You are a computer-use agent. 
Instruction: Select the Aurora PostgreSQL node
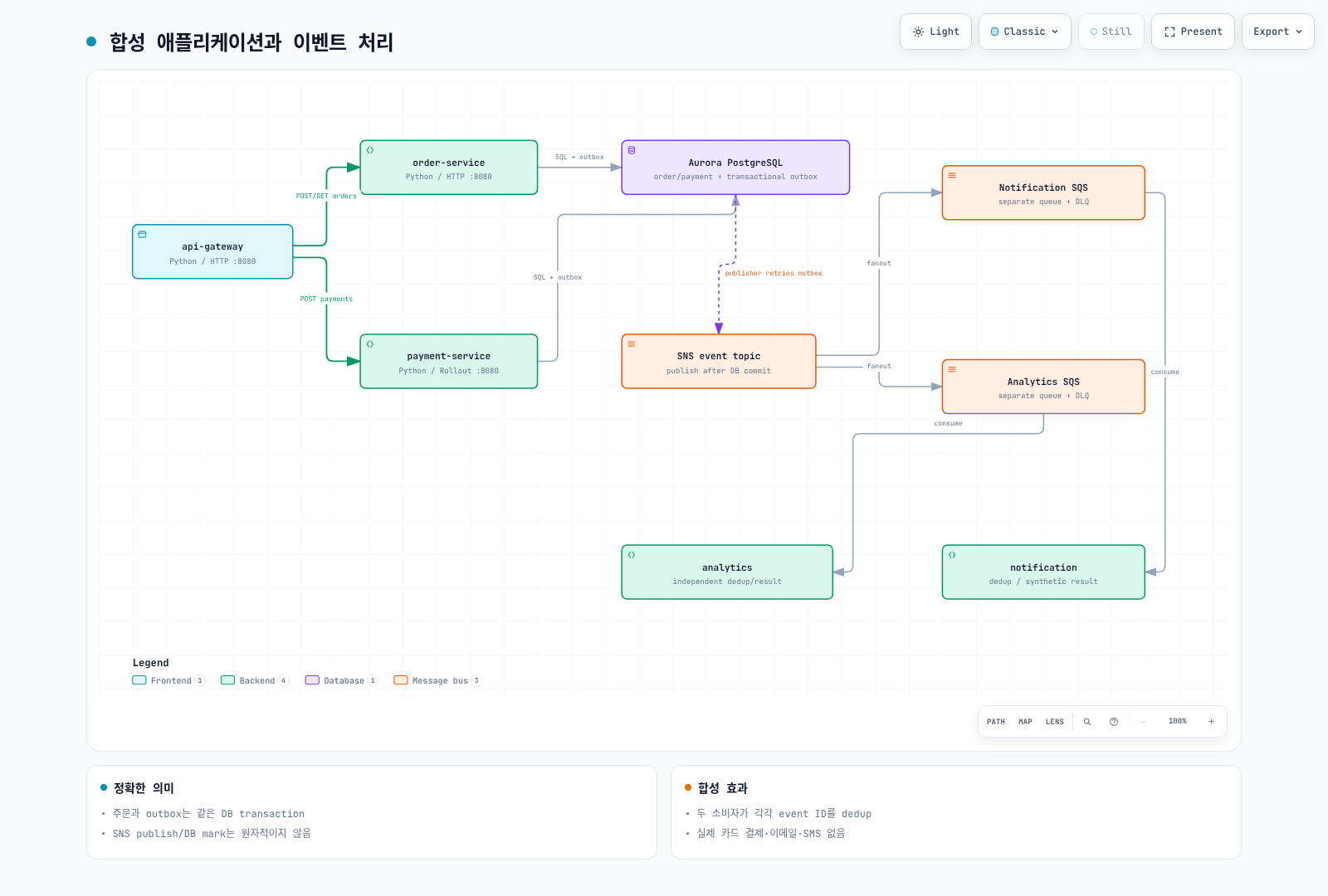coord(735,168)
